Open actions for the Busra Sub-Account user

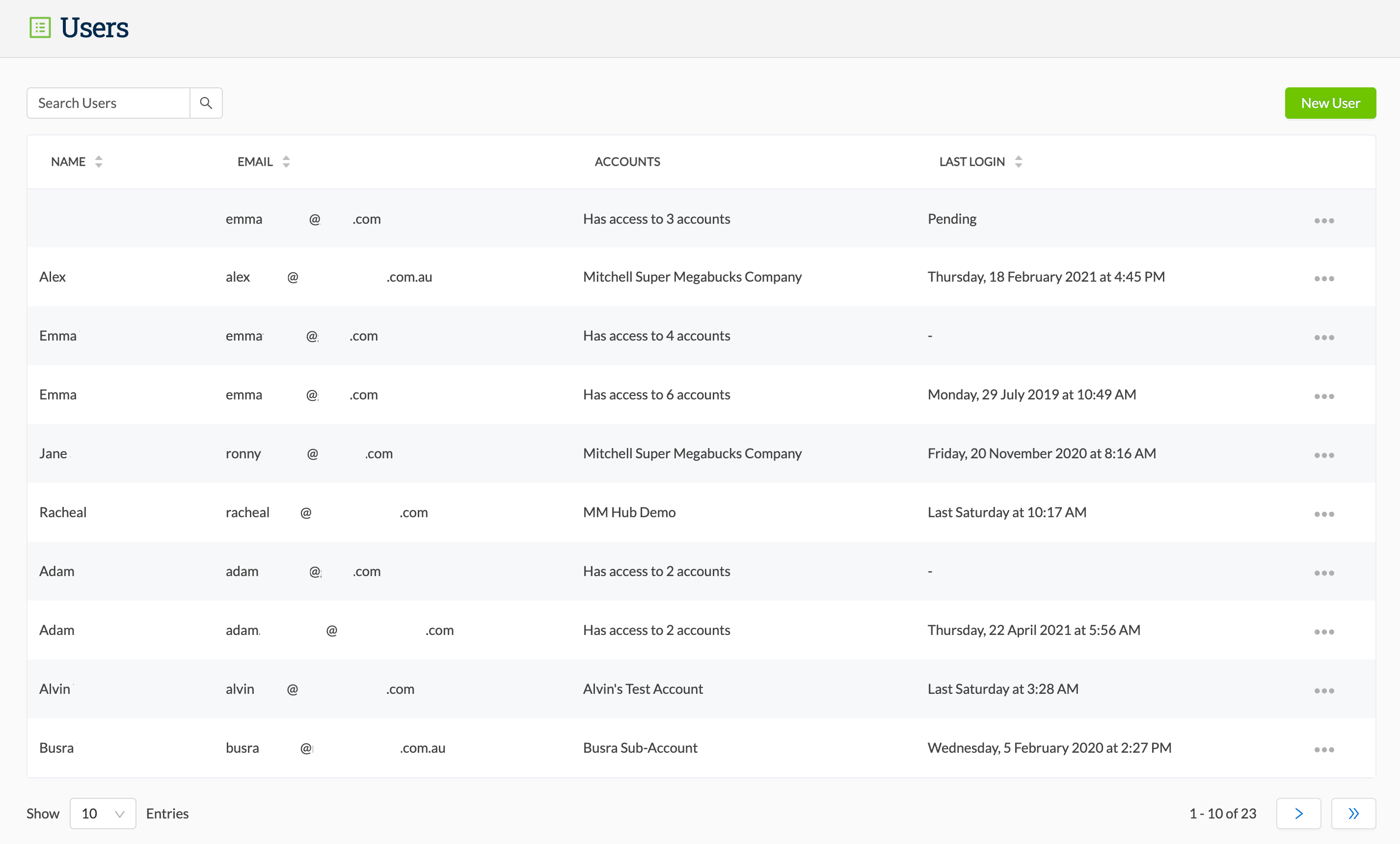1324,749
